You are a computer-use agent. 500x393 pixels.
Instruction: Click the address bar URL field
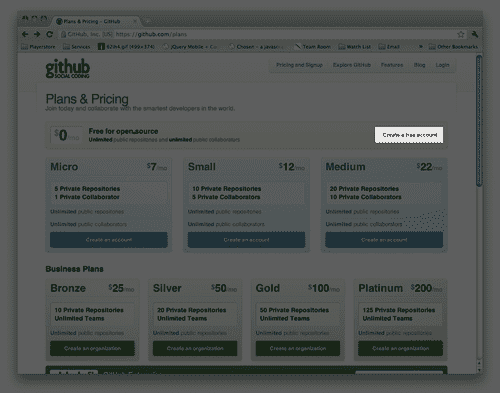[260, 34]
